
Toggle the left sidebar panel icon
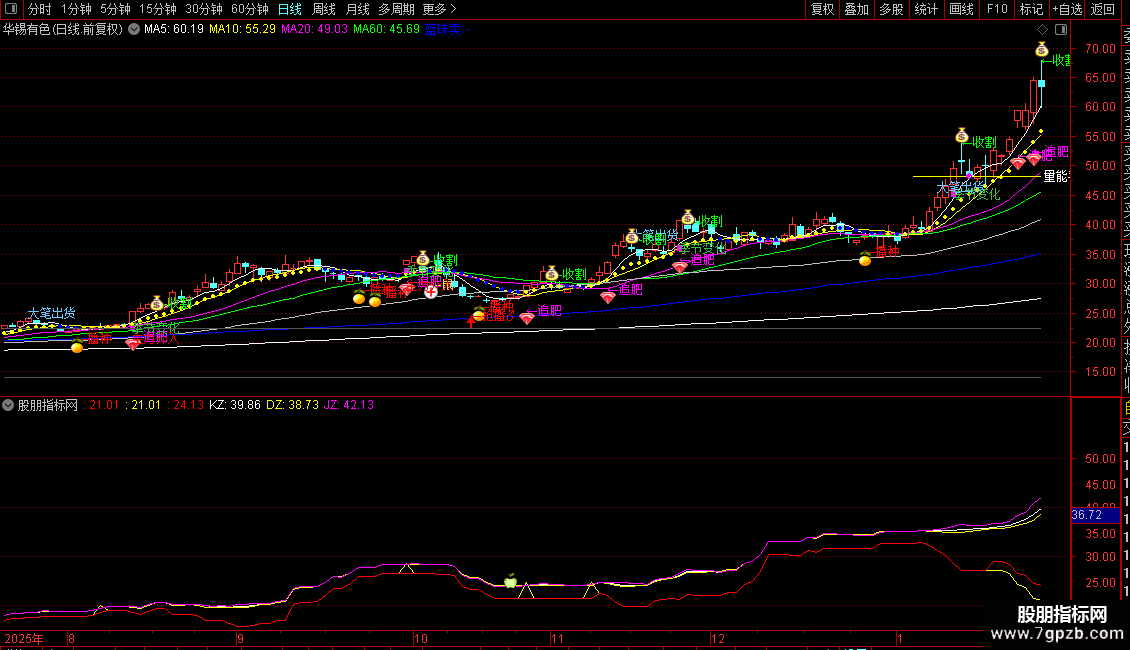coord(12,10)
